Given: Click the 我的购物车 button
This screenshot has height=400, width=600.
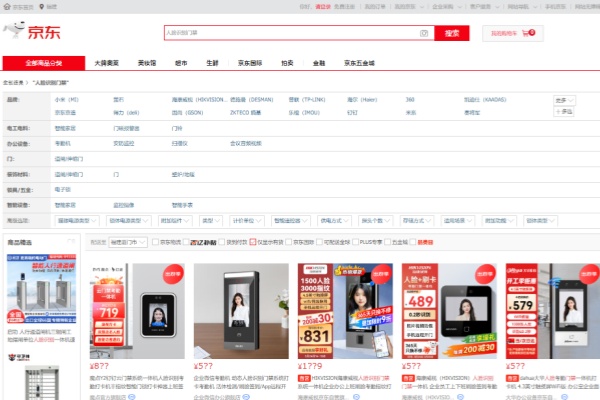Looking at the screenshot, I should coord(513,33).
